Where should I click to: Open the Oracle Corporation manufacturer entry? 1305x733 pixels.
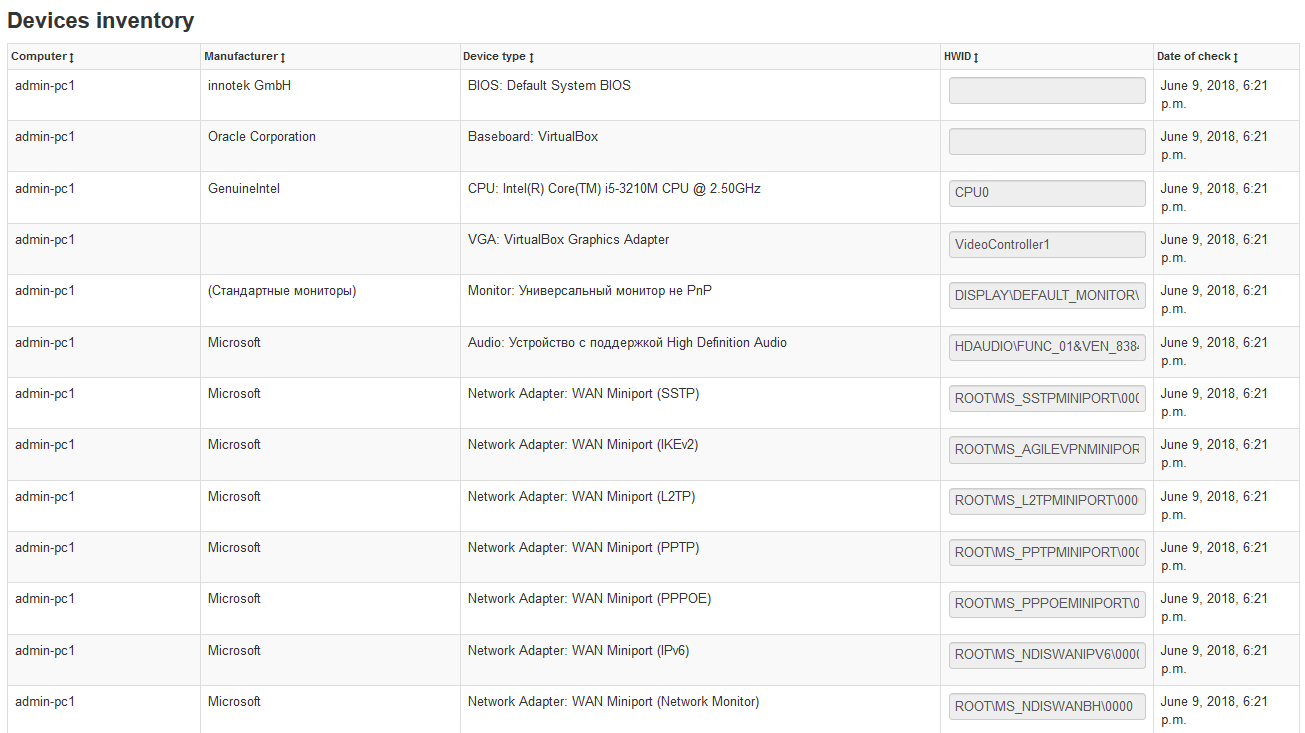pos(262,136)
